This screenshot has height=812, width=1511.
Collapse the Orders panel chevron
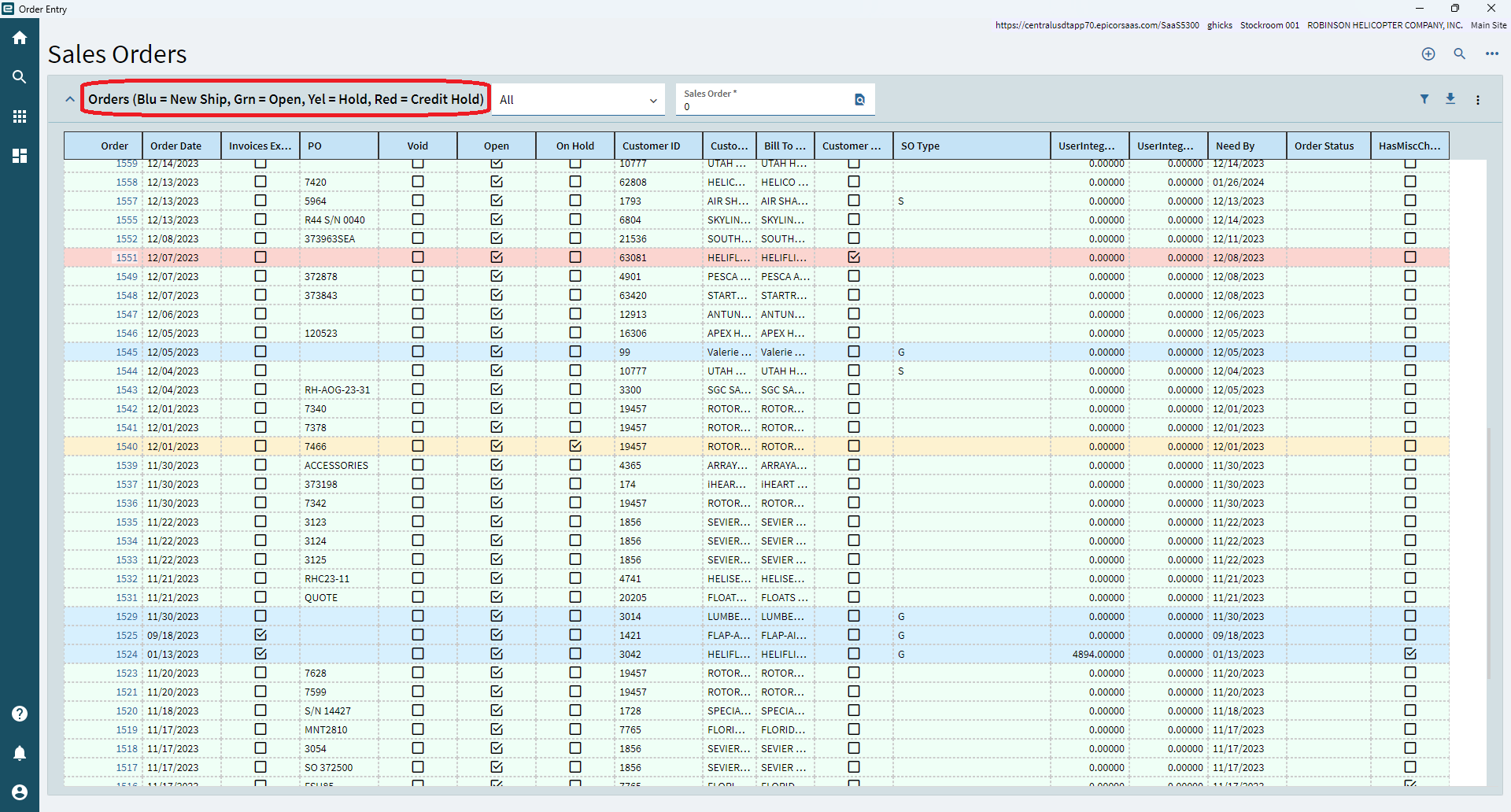(x=70, y=99)
